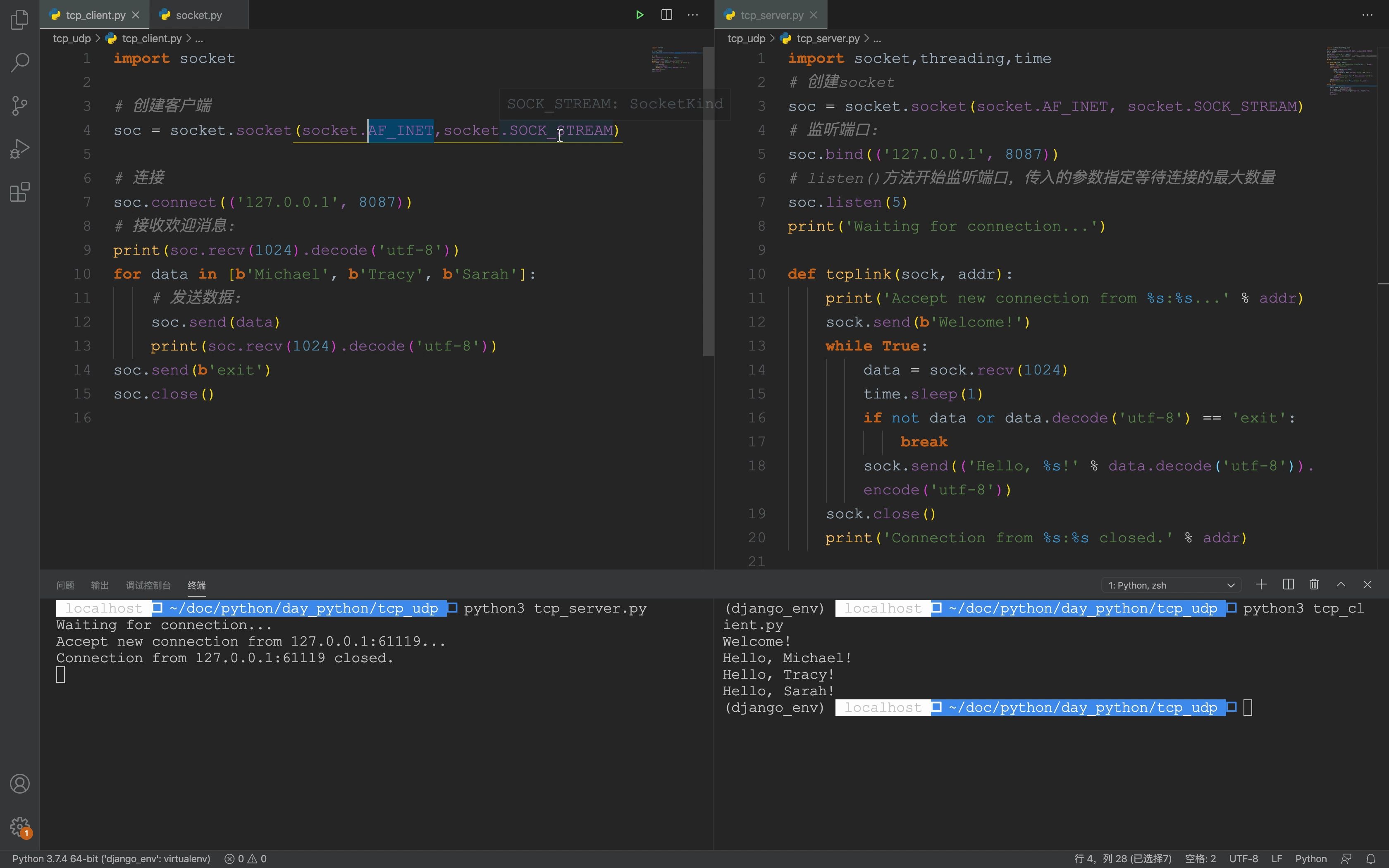Close the bottom panel
Screen dimensions: 1389x868
coord(1367,584)
